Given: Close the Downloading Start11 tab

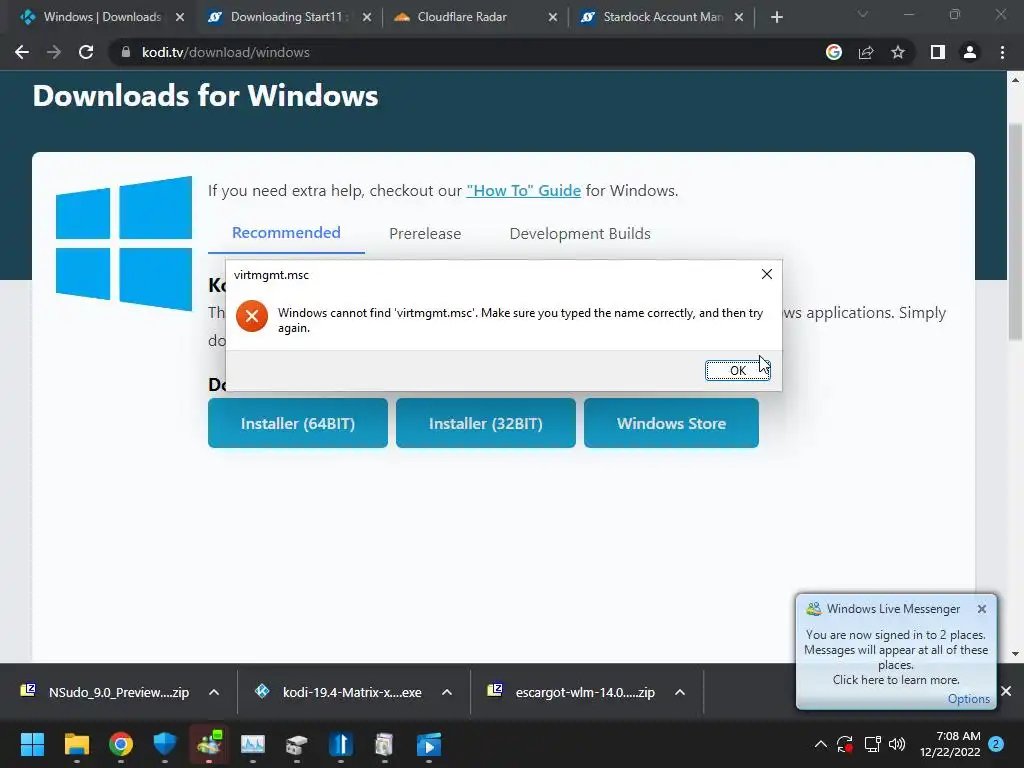Looking at the screenshot, I should click(367, 17).
